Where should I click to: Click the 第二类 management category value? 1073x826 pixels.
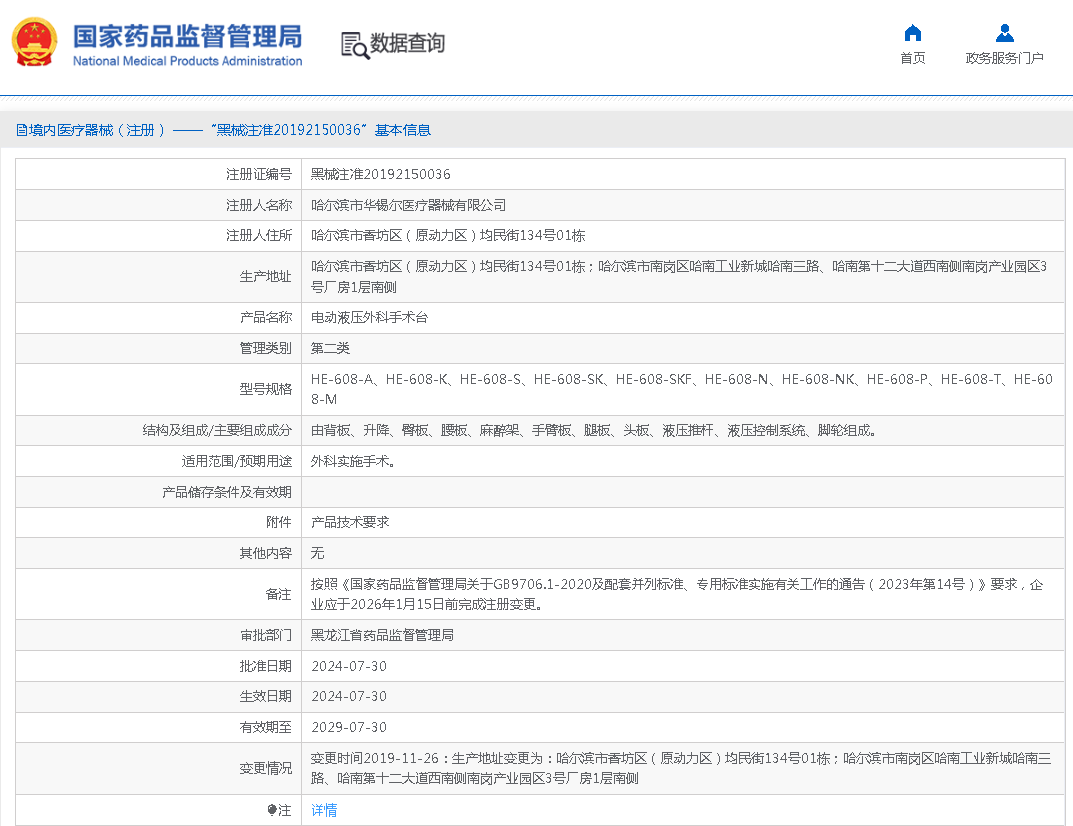330,348
